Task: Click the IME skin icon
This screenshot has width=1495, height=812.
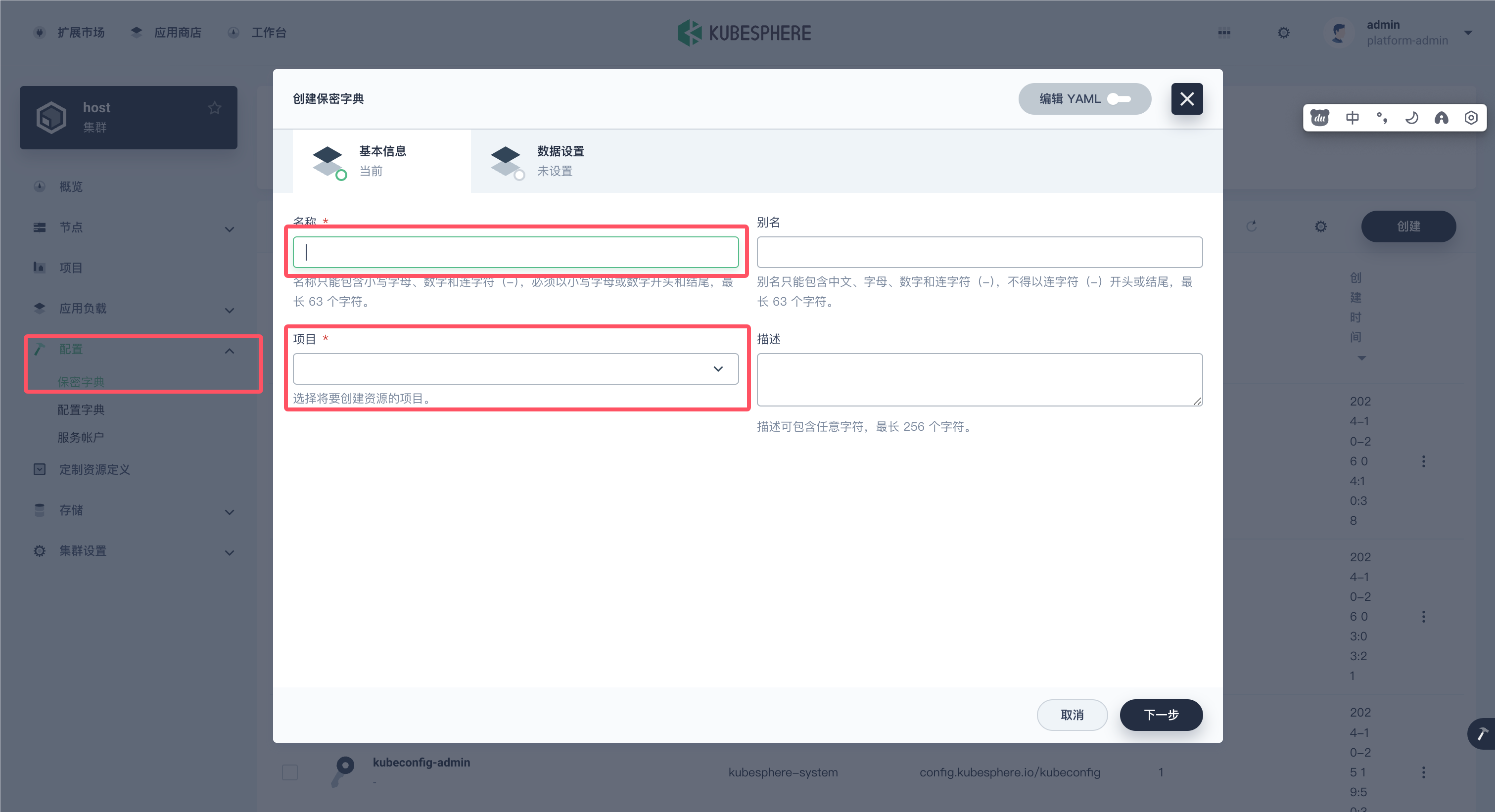Action: 1441,118
